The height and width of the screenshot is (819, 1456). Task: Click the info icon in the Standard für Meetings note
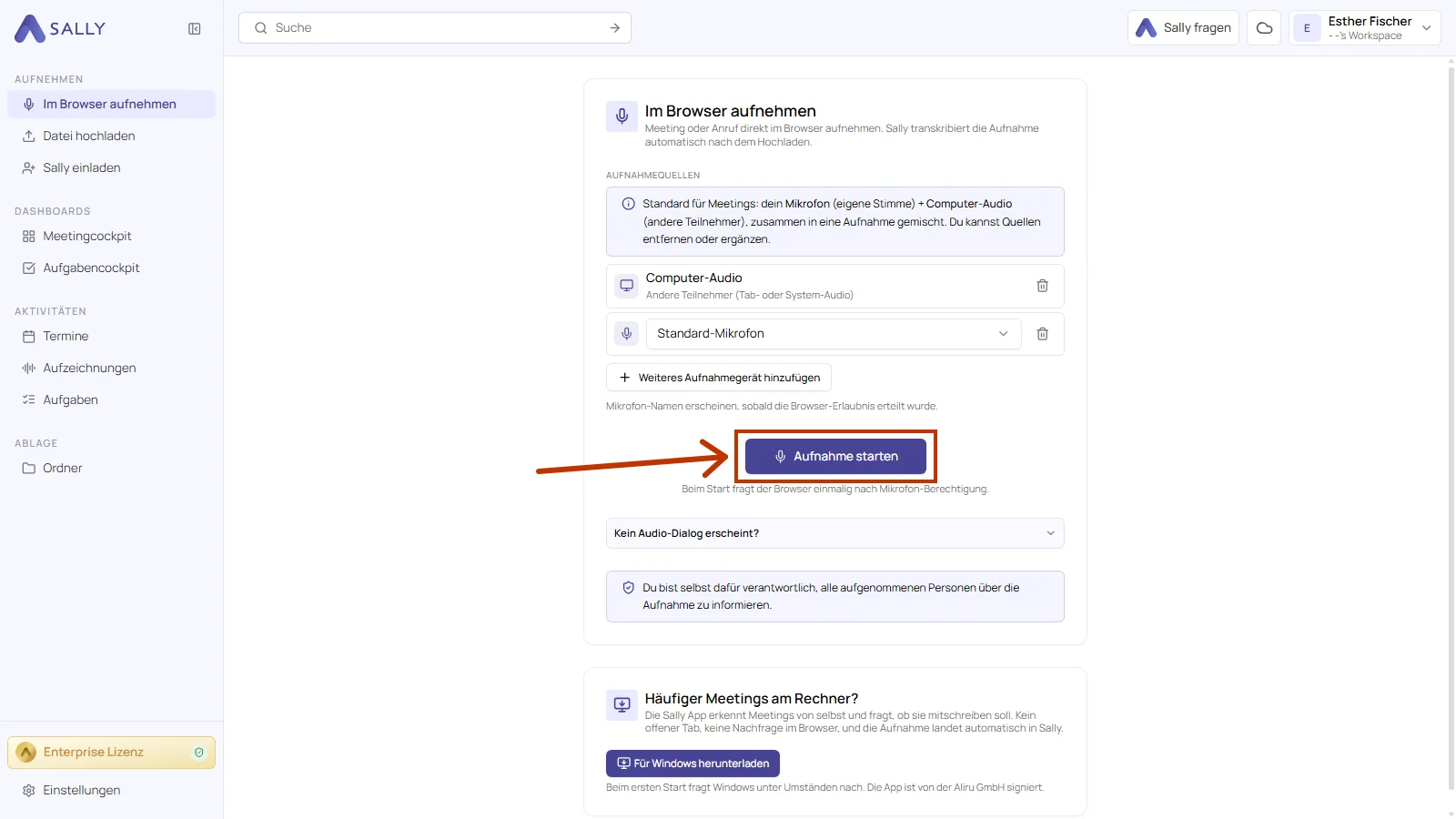628,204
